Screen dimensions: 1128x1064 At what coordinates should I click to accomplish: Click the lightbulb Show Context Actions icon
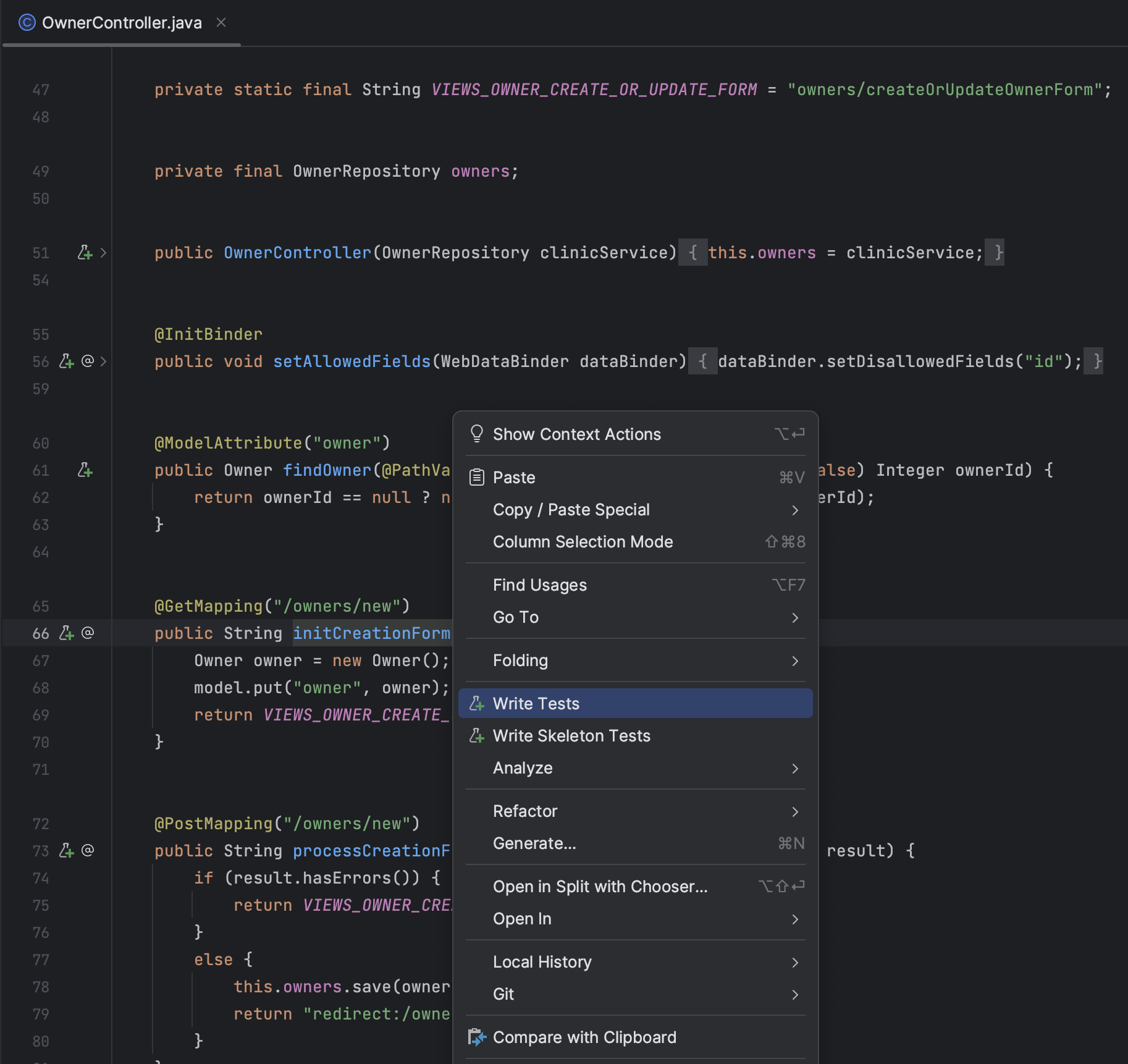click(x=477, y=434)
